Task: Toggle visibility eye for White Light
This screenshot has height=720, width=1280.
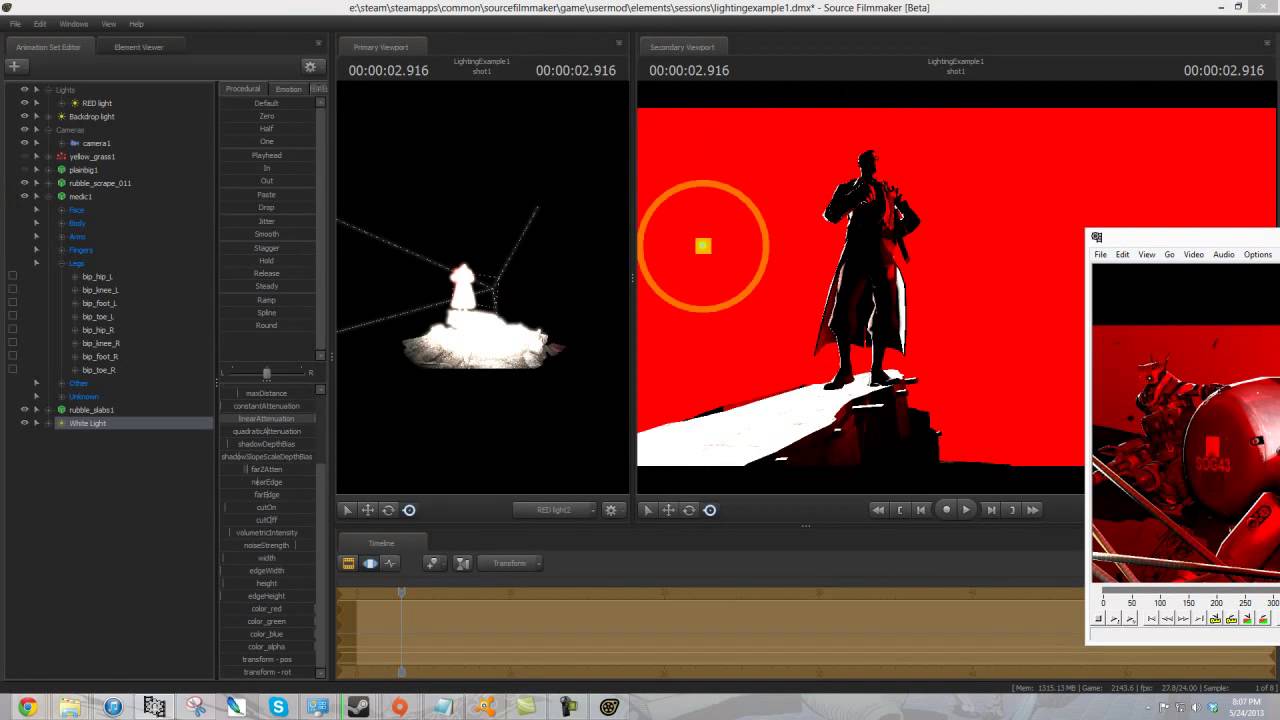Action: 24,423
